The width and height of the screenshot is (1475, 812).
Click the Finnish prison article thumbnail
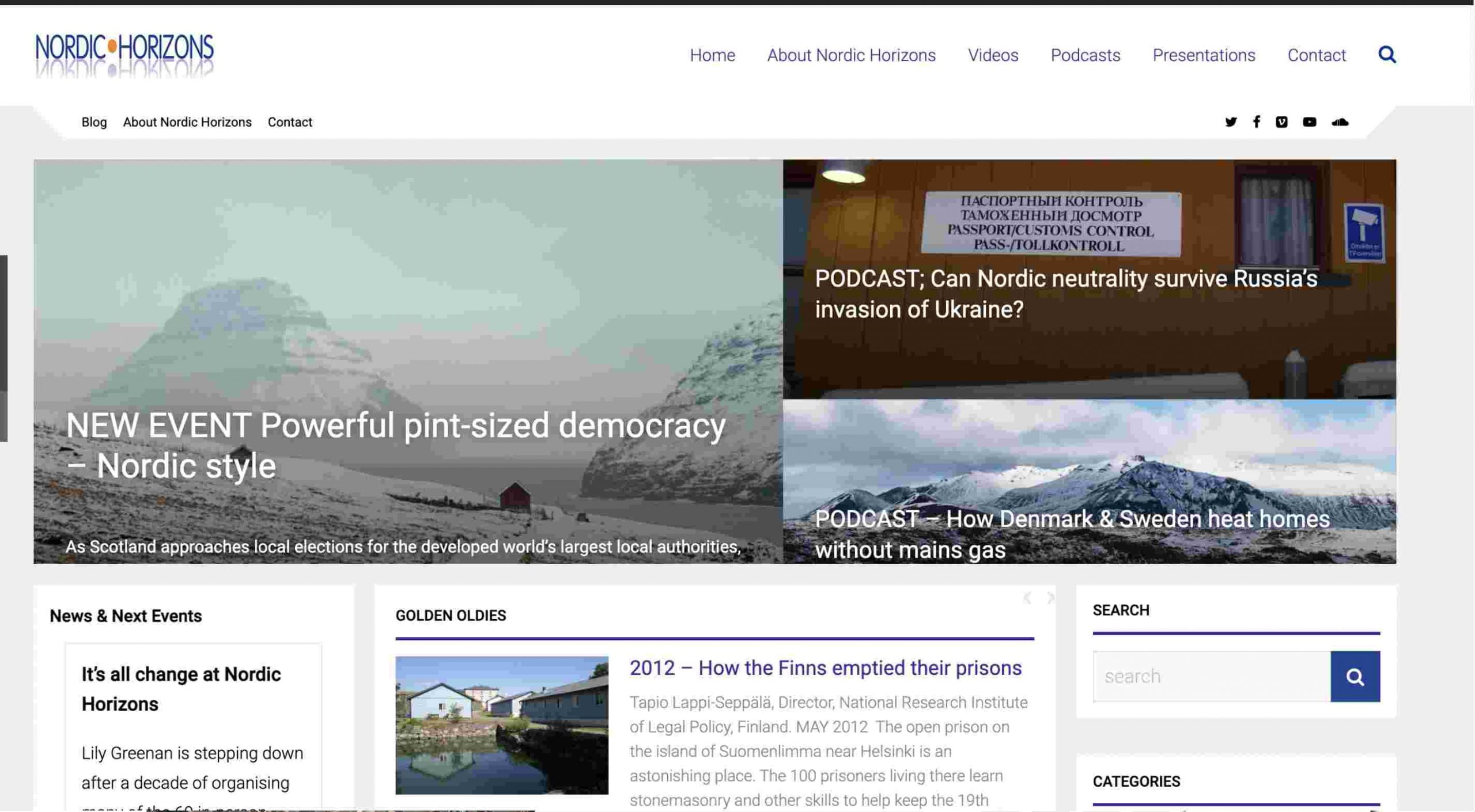(x=501, y=725)
